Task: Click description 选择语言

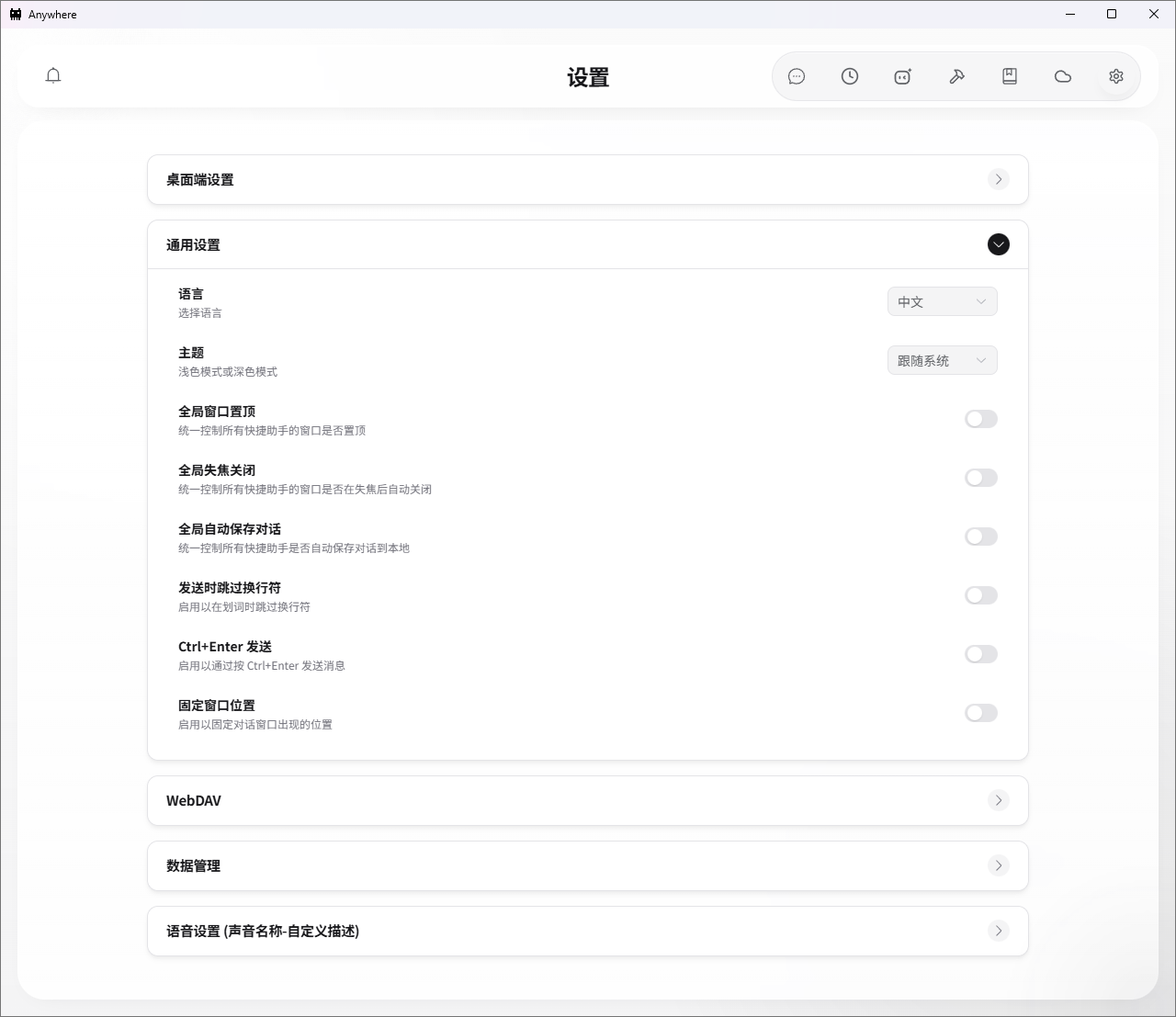Action: pos(200,313)
